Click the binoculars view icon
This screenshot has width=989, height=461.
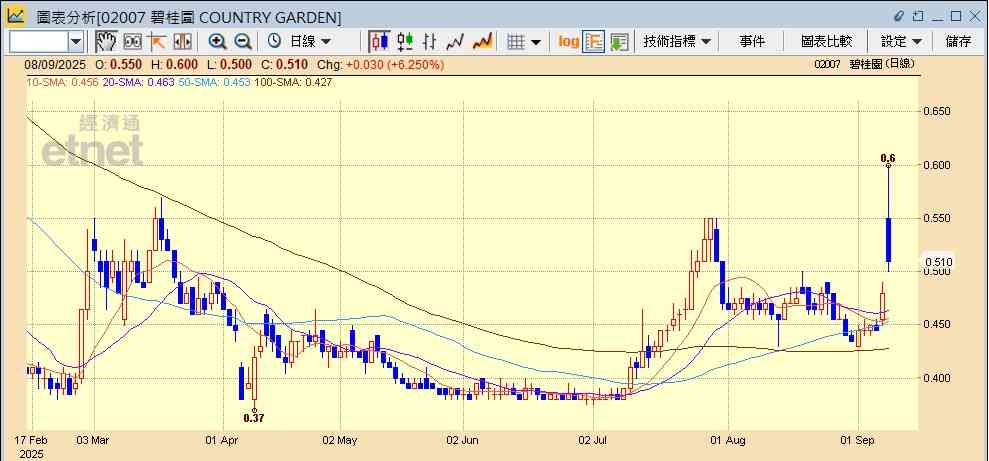(132, 42)
